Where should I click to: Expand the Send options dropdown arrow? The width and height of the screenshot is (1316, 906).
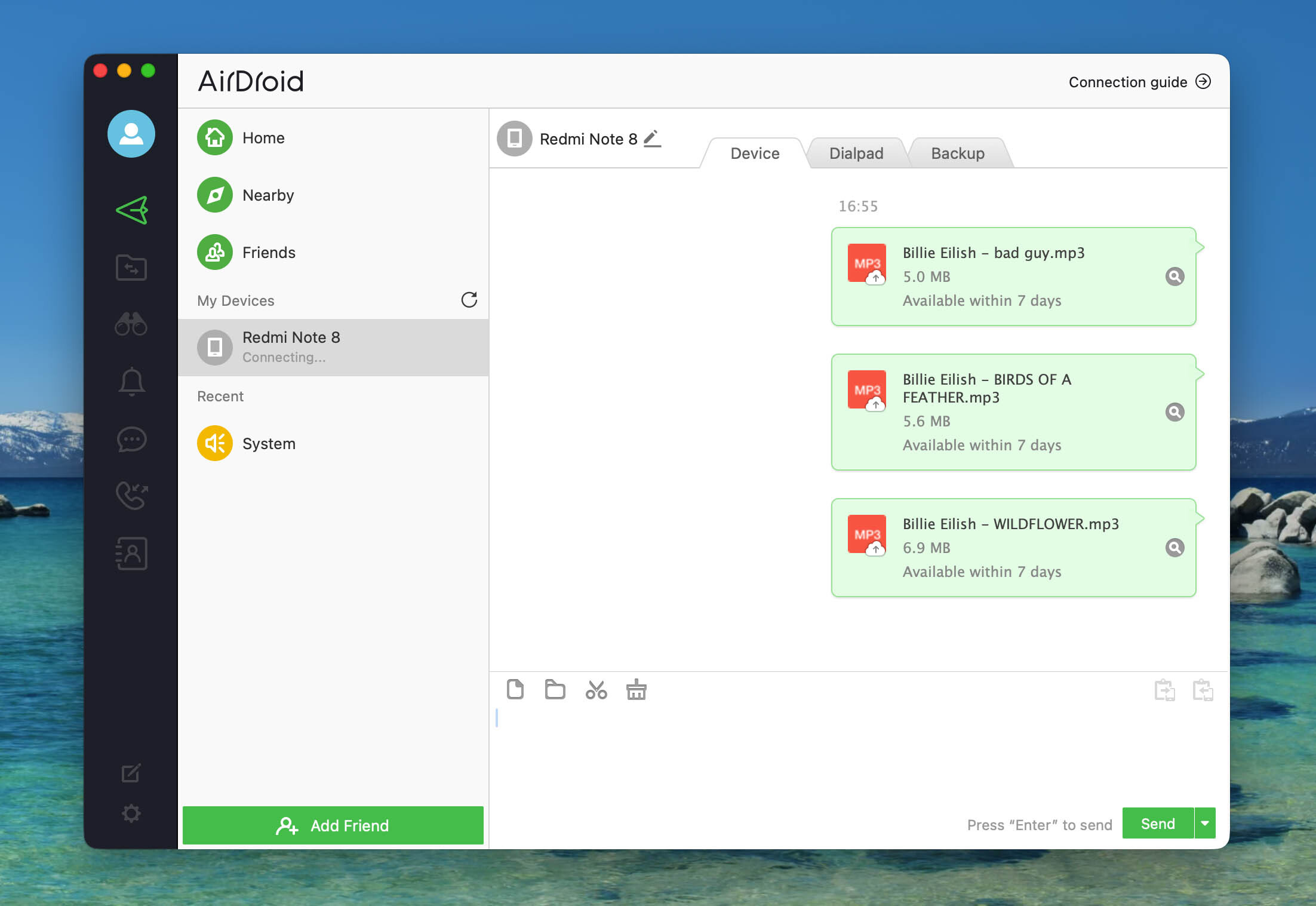tap(1205, 824)
